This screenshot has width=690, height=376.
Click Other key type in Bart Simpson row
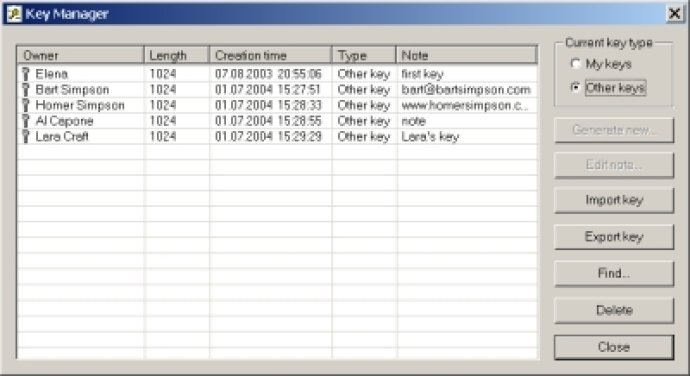click(x=364, y=89)
